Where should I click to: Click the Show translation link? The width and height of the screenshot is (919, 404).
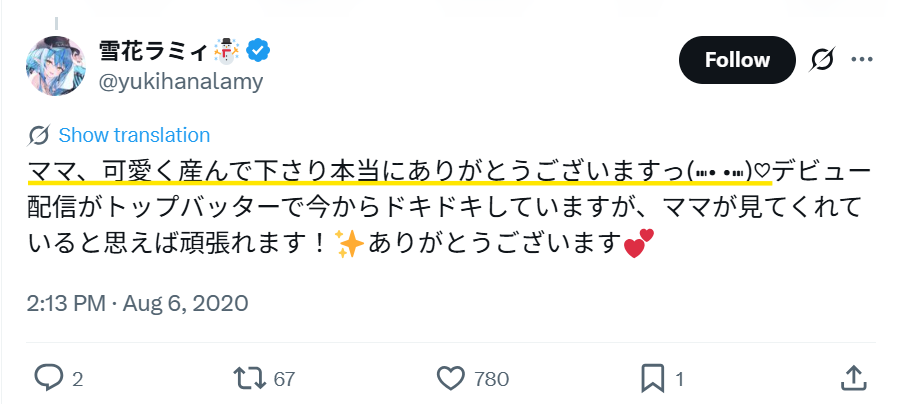(x=134, y=136)
